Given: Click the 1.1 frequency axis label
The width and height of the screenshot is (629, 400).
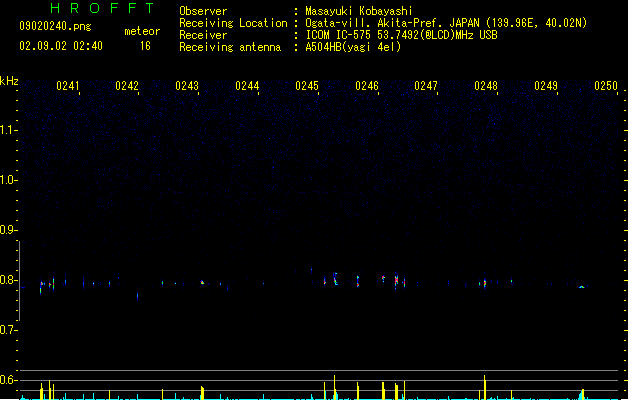Looking at the screenshot, I should [8, 130].
